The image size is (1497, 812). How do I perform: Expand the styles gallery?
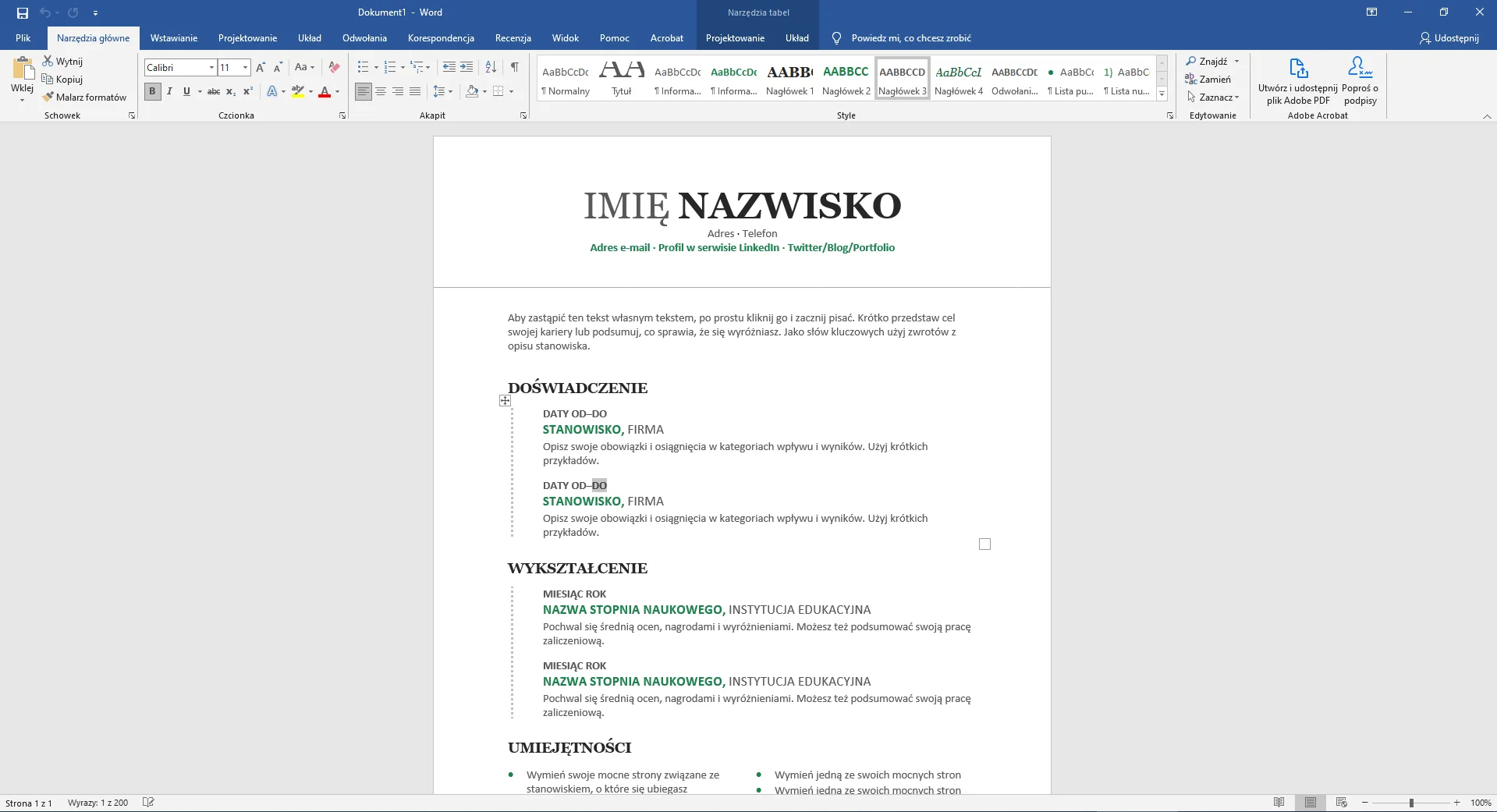(x=1162, y=94)
